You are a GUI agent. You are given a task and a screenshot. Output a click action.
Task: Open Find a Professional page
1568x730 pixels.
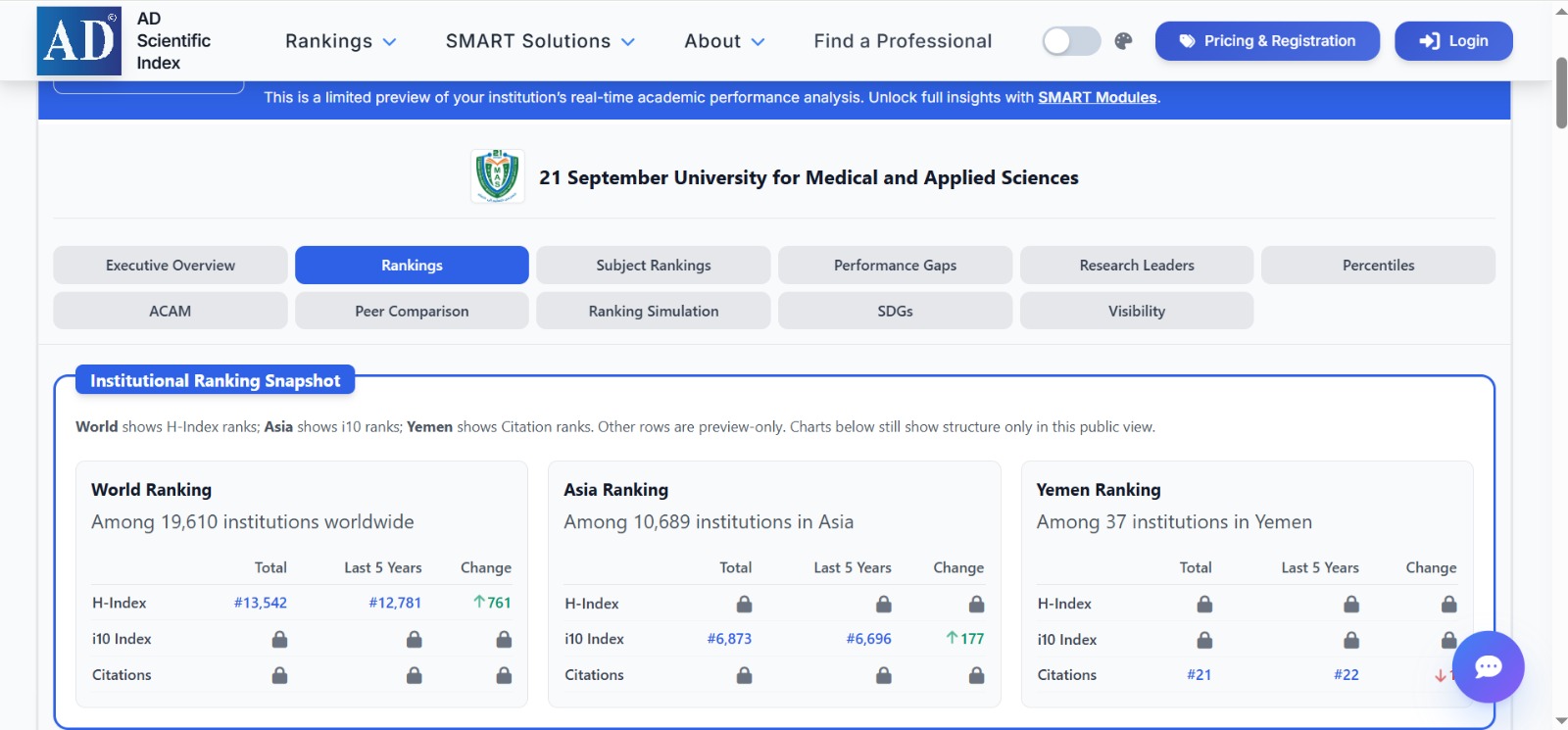coord(903,41)
